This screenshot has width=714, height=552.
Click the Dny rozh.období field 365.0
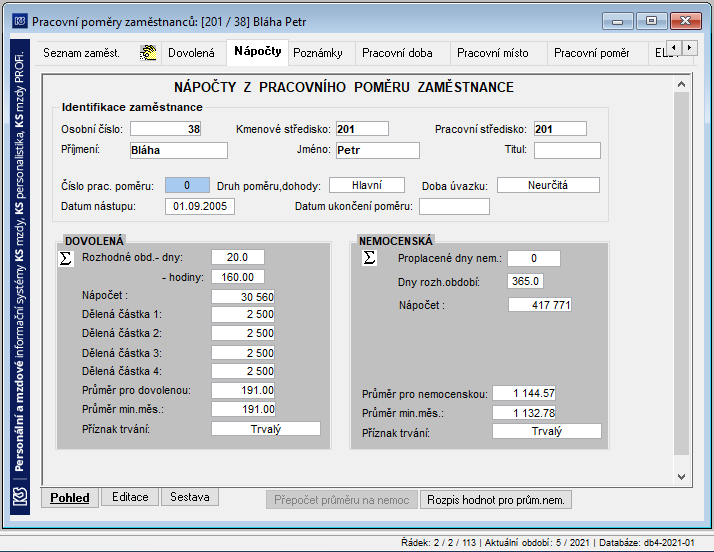pyautogui.click(x=525, y=281)
